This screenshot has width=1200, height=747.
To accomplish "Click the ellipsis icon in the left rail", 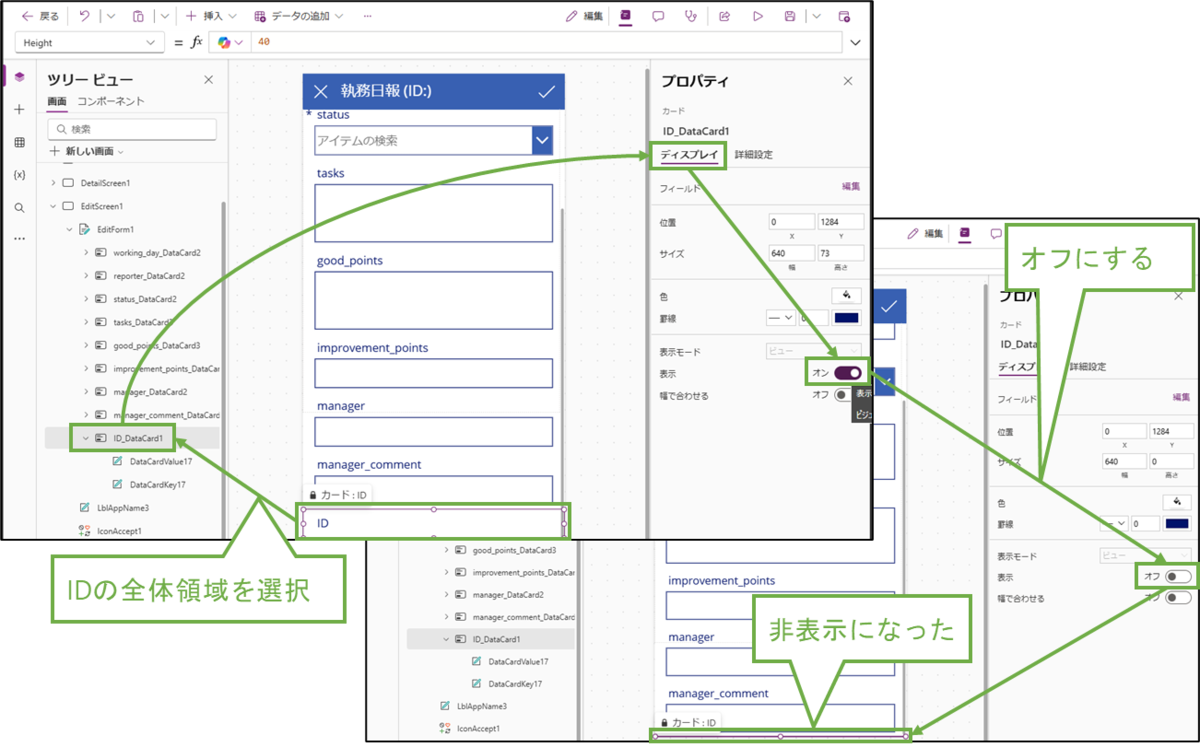I will [19, 239].
